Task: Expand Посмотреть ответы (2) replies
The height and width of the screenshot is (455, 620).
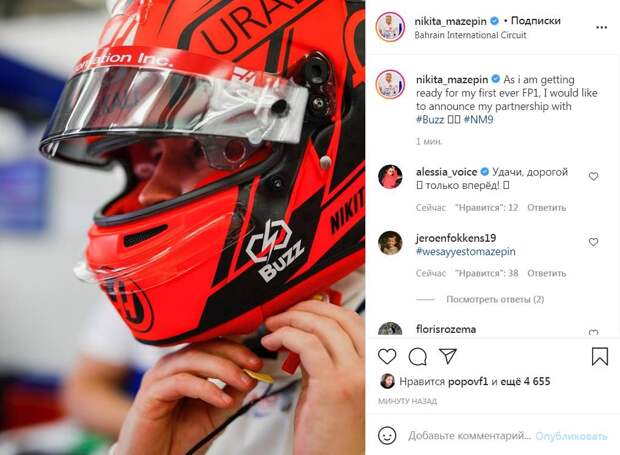Action: pos(495,299)
